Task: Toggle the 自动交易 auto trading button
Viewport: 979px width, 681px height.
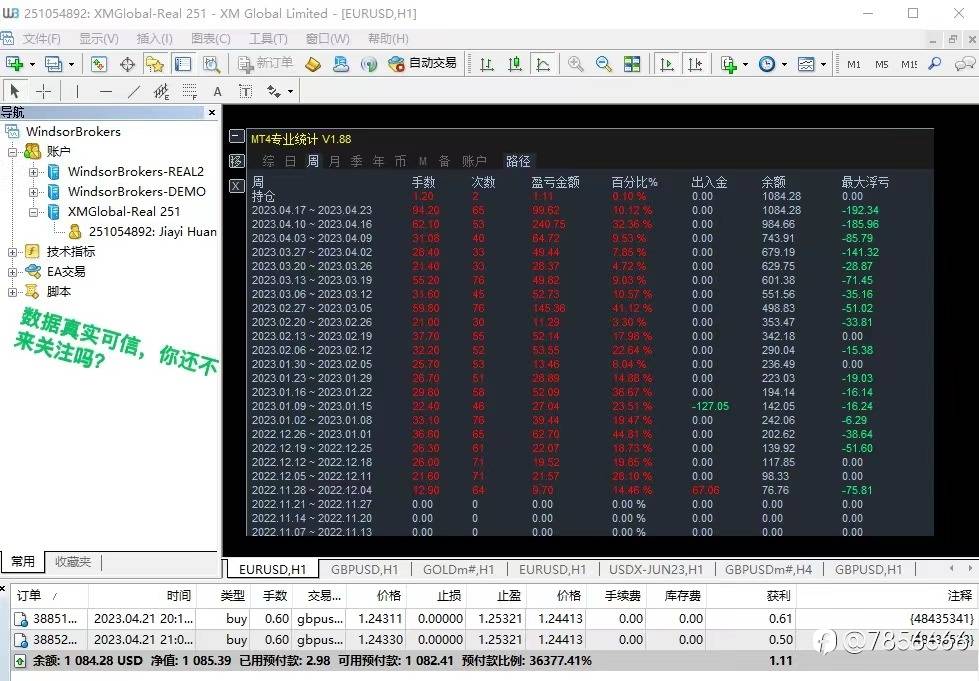Action: (x=422, y=64)
